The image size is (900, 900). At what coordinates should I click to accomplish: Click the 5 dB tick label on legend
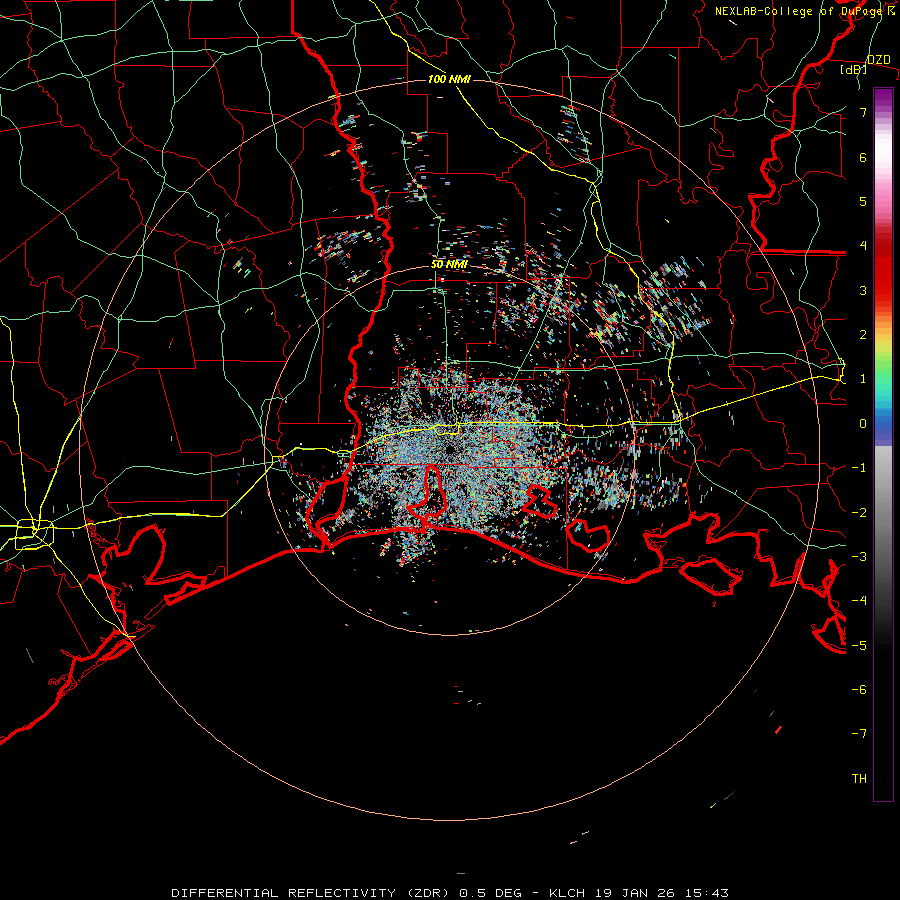(x=863, y=201)
